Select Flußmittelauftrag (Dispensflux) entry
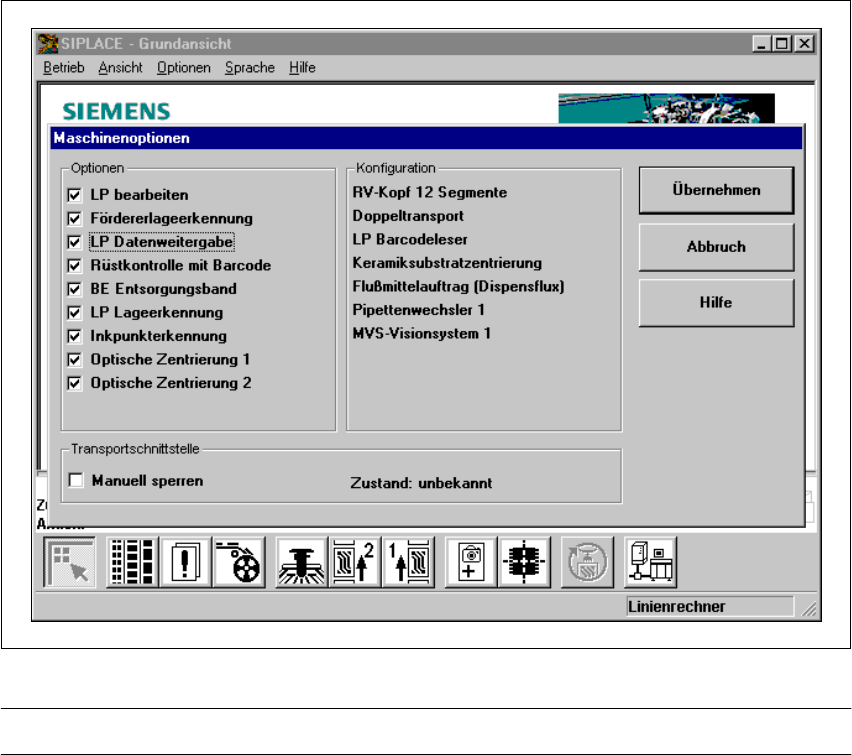 click(x=458, y=286)
